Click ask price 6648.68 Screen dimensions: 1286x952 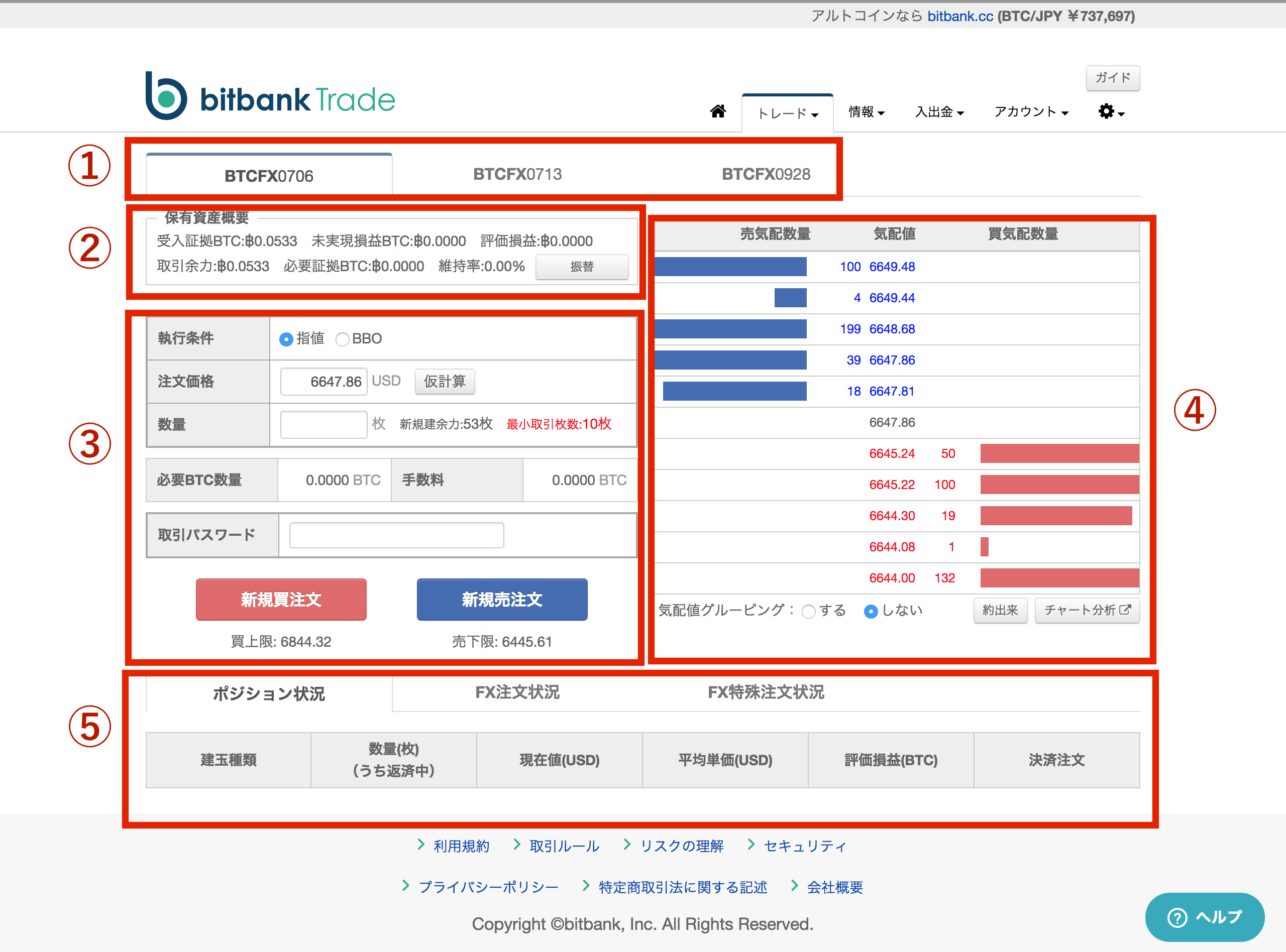point(892,329)
